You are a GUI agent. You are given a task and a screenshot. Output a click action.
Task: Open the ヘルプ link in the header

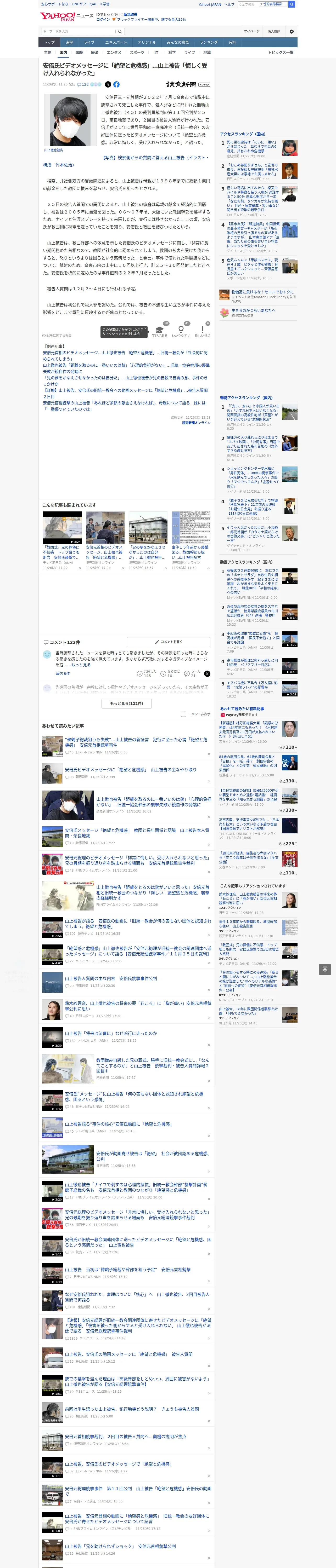pos(229,4)
